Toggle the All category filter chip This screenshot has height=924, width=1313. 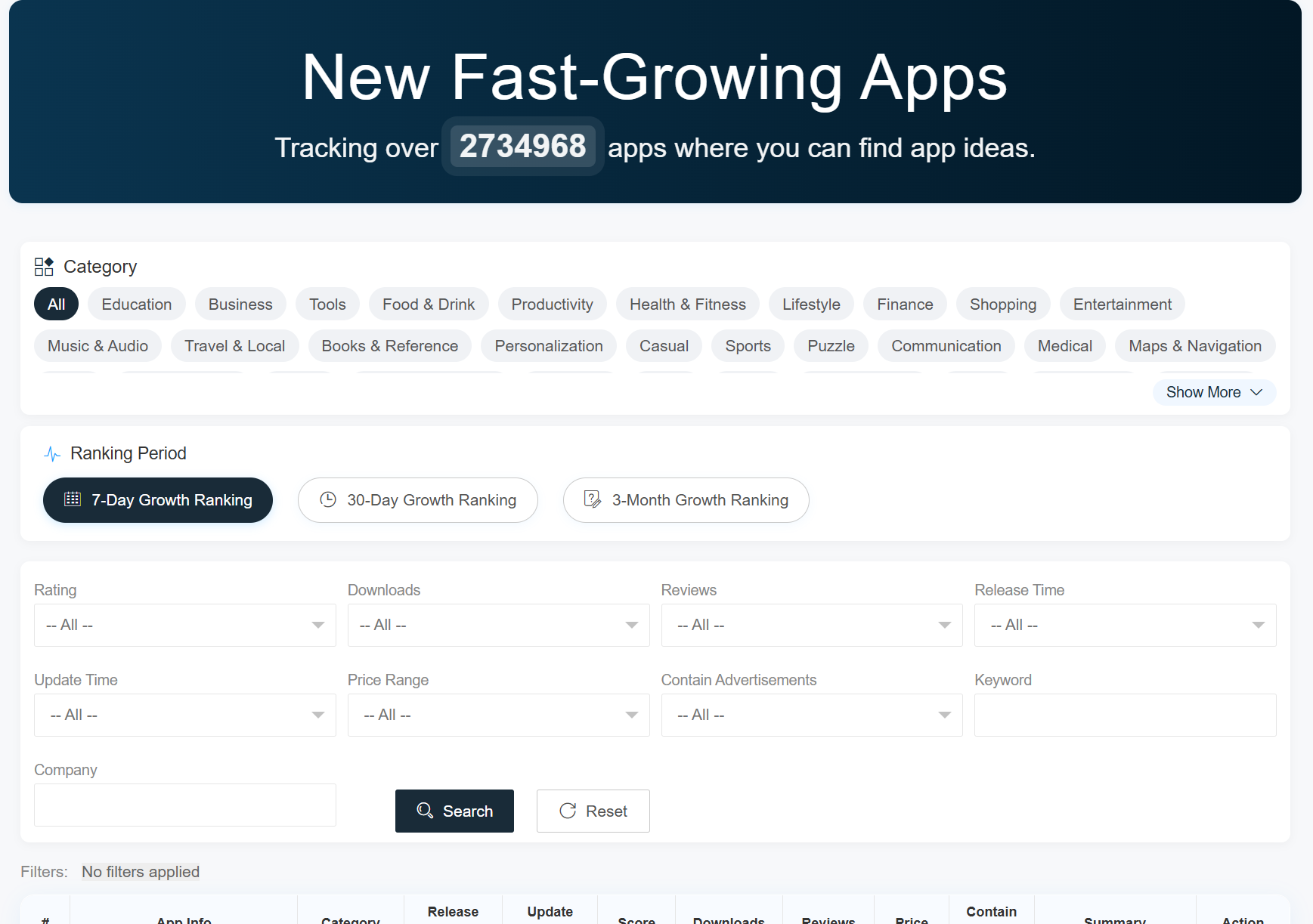56,304
